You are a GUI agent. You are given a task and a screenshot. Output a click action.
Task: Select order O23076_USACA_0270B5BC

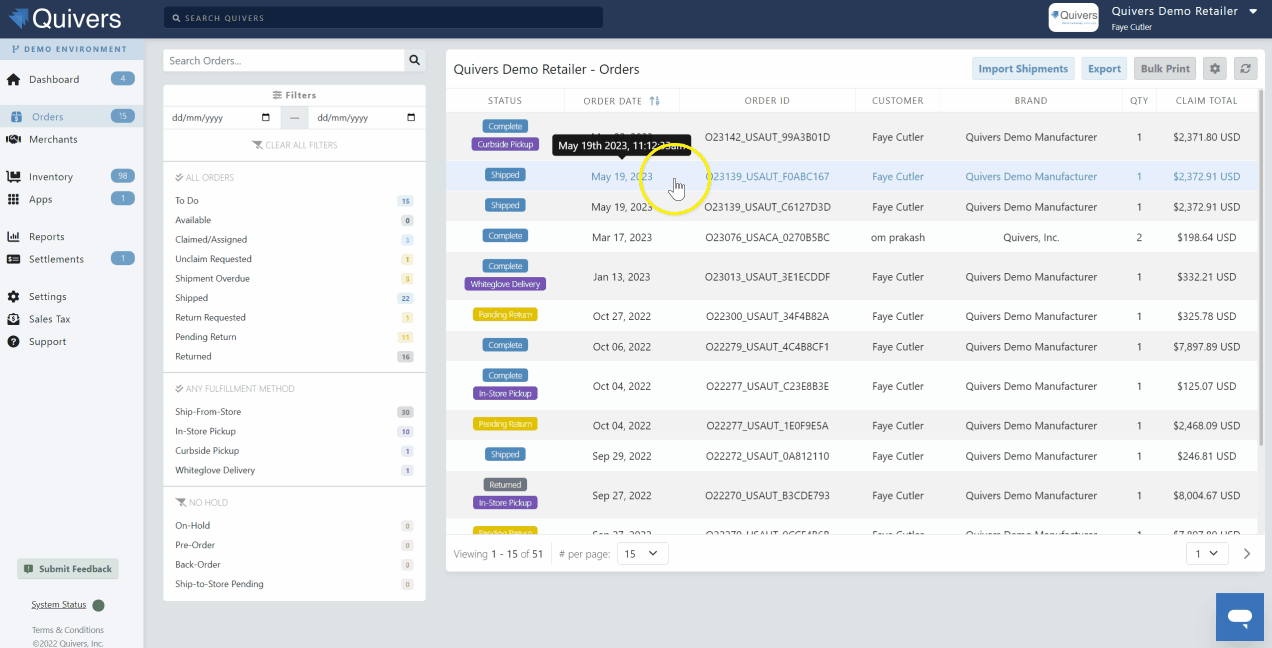767,238
